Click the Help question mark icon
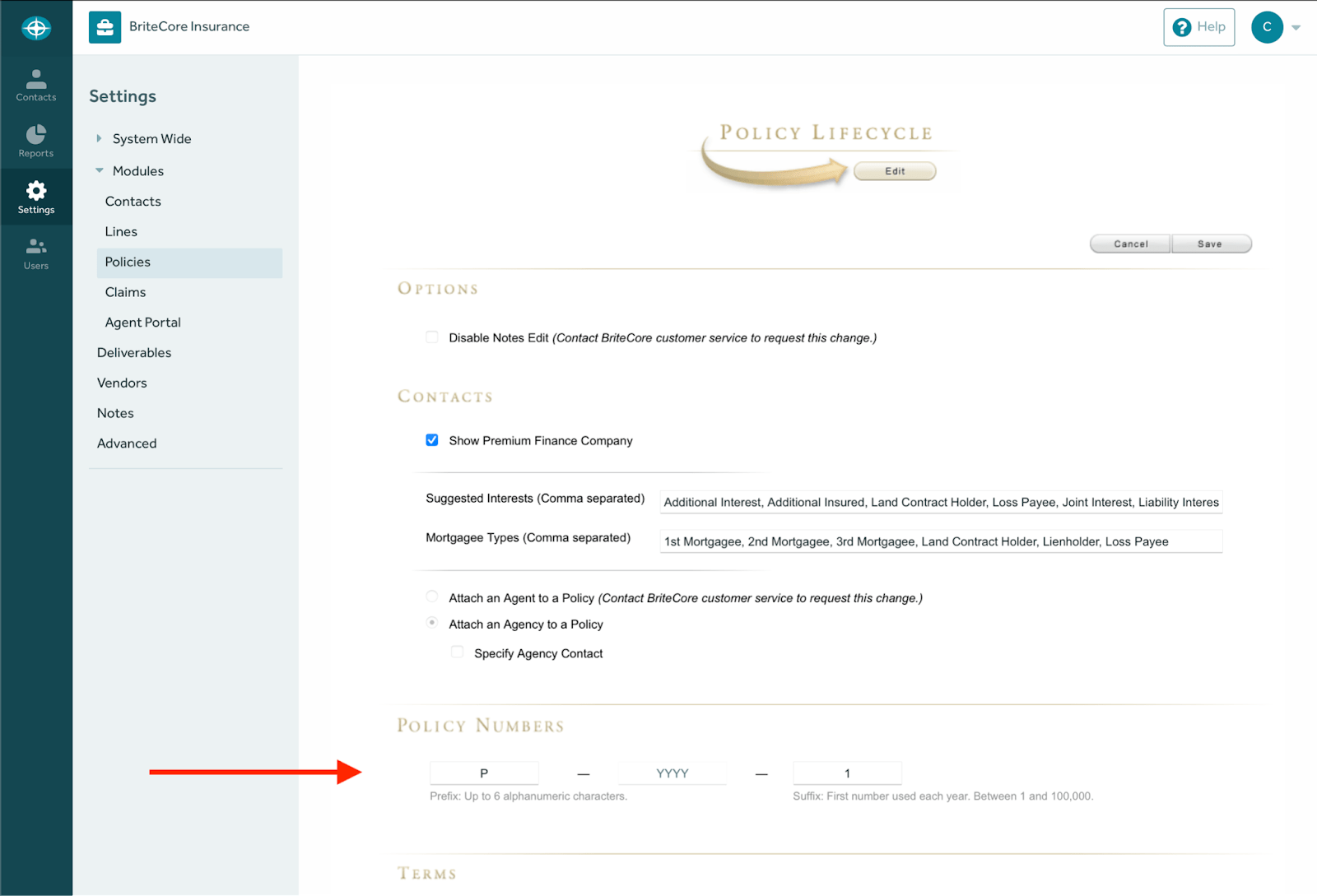Screen dimensions: 1317x896 click(1182, 27)
